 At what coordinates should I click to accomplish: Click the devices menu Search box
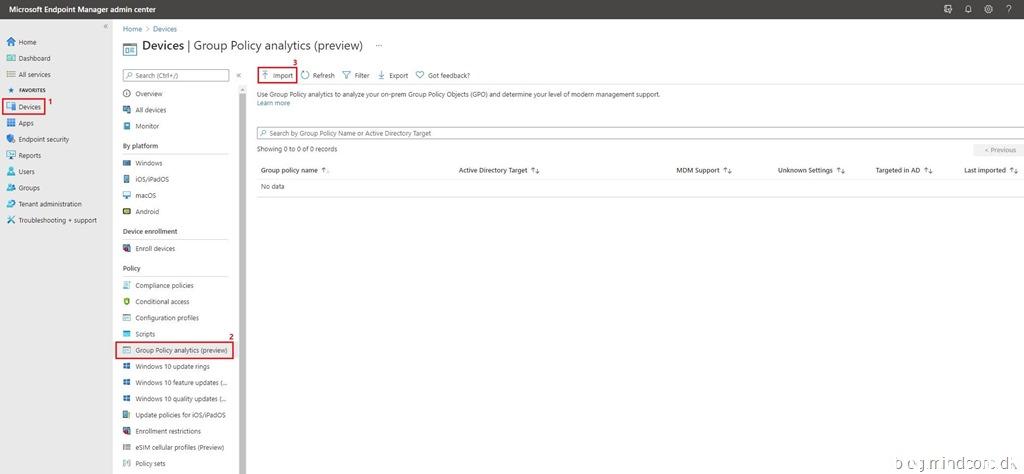[176, 75]
